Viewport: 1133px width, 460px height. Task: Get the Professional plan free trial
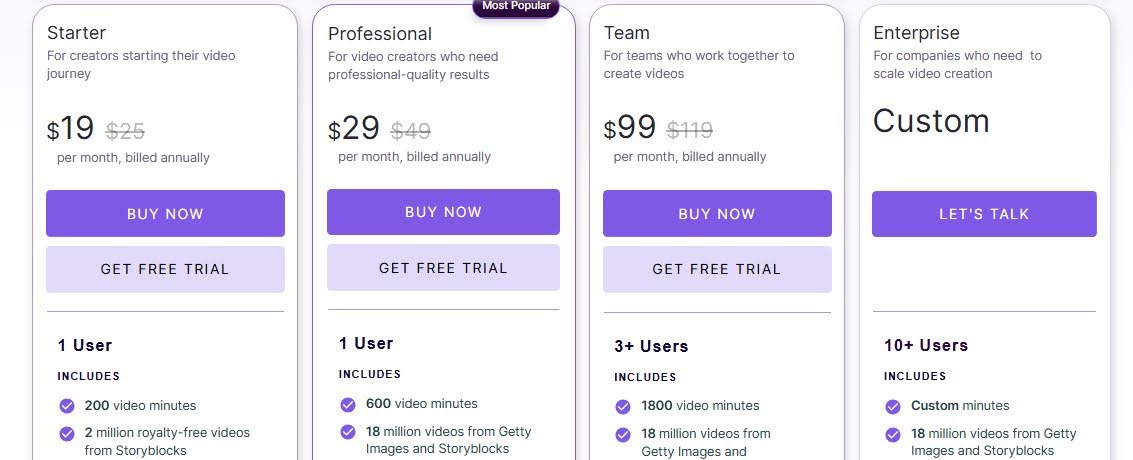tap(443, 268)
